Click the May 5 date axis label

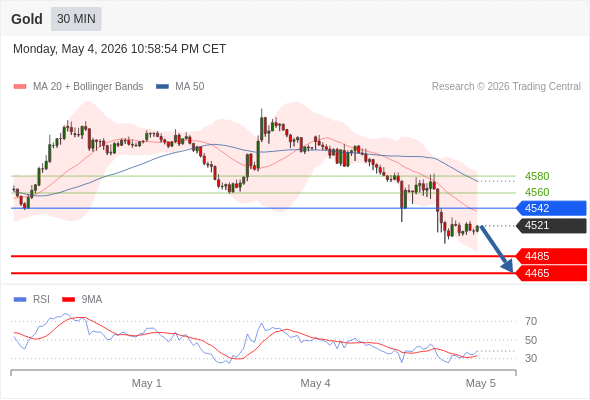pos(481,383)
